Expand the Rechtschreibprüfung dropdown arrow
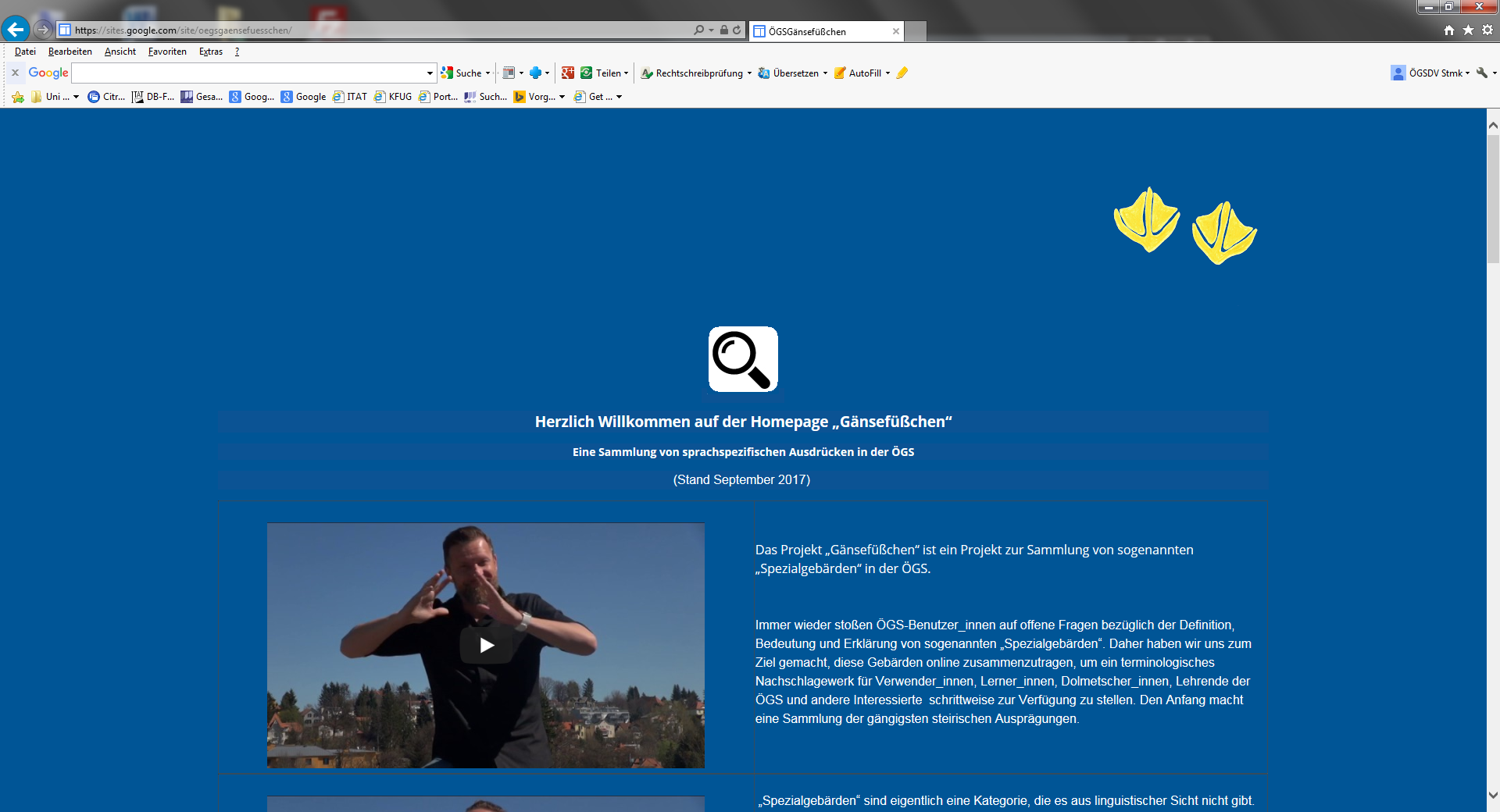This screenshot has height=812, width=1500. pyautogui.click(x=749, y=73)
